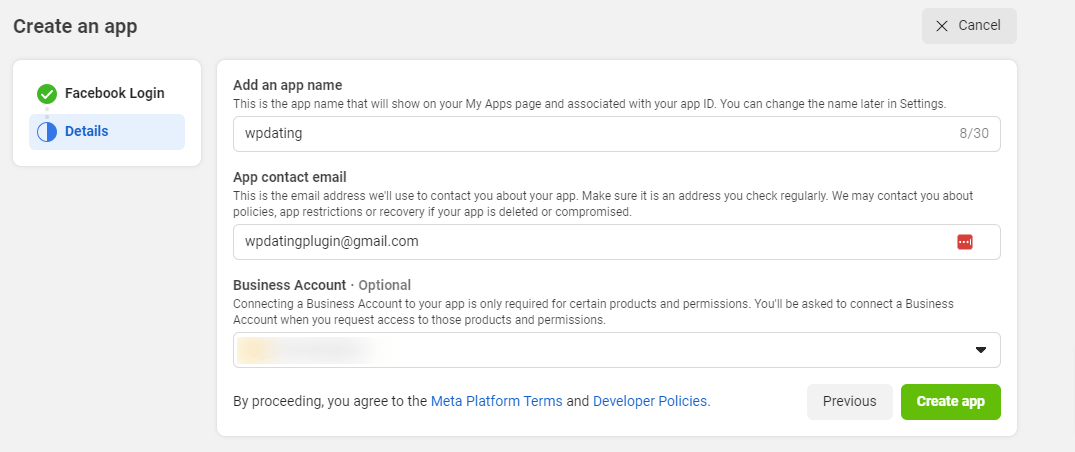
Task: Select the Details step
Action: (x=107, y=132)
